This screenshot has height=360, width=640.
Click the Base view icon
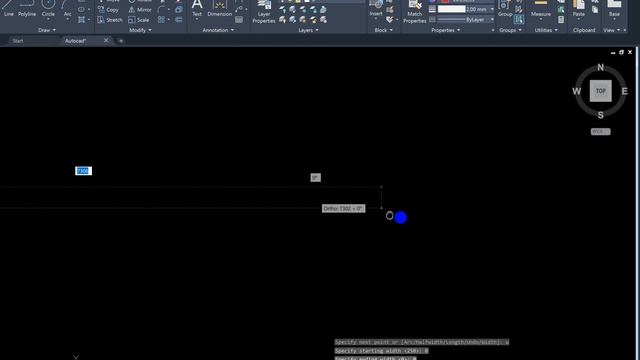614,8
